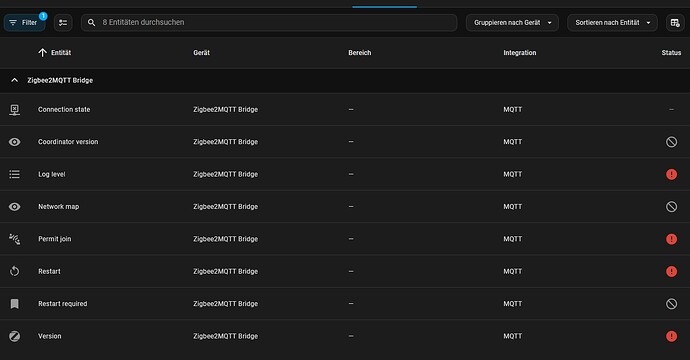This screenshot has height=360, width=690.
Task: Sort by Bereich column header
Action: pos(360,53)
